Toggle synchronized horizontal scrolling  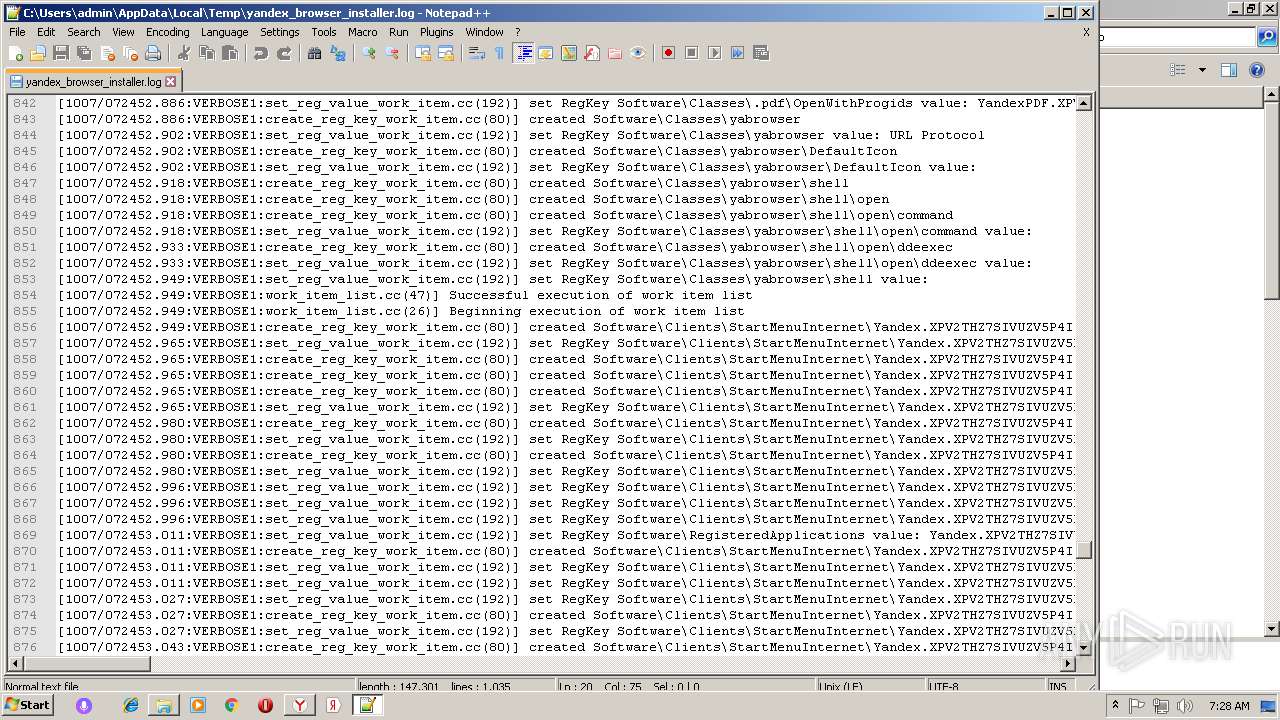click(x=446, y=53)
